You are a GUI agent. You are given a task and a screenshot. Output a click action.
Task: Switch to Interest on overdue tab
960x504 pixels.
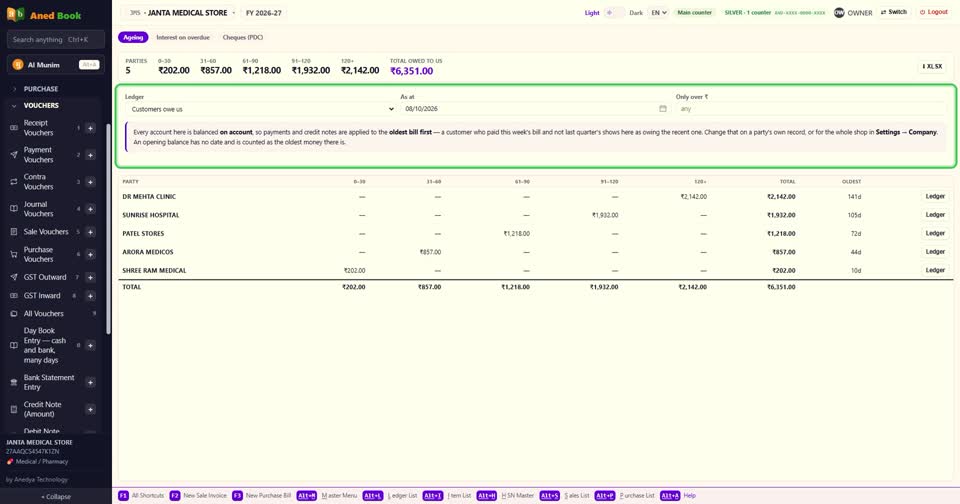pyautogui.click(x=182, y=37)
